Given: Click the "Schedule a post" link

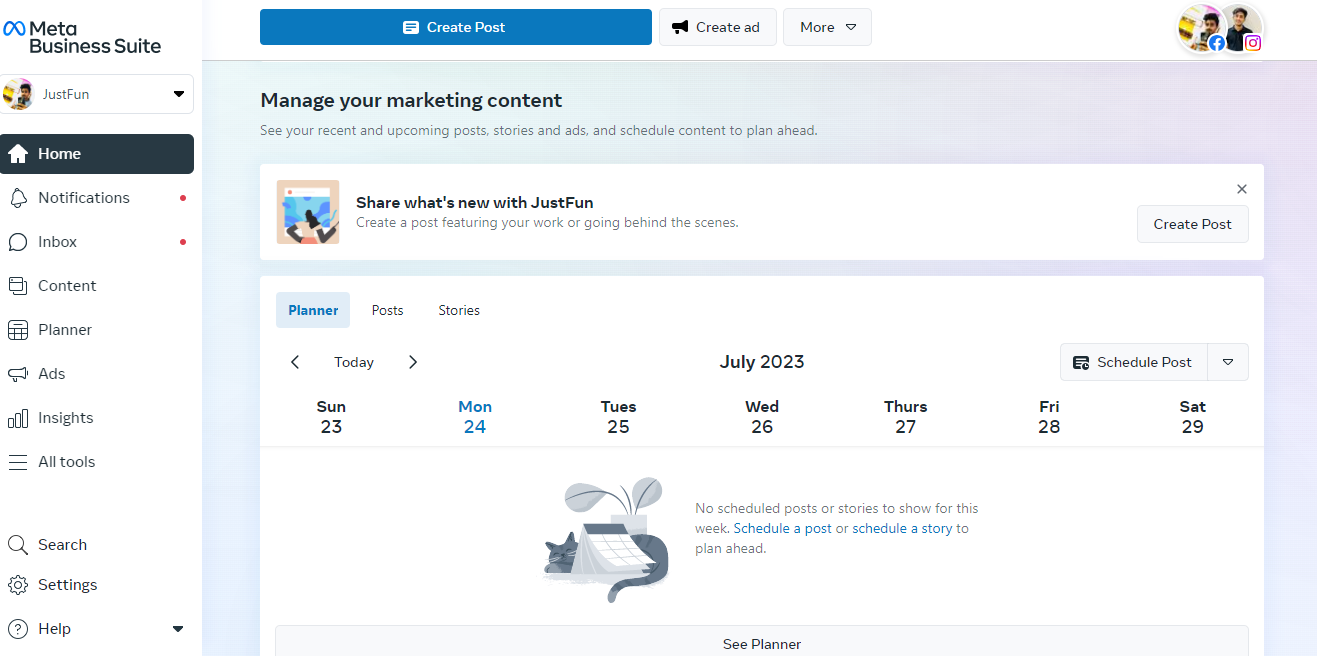Looking at the screenshot, I should [782, 528].
